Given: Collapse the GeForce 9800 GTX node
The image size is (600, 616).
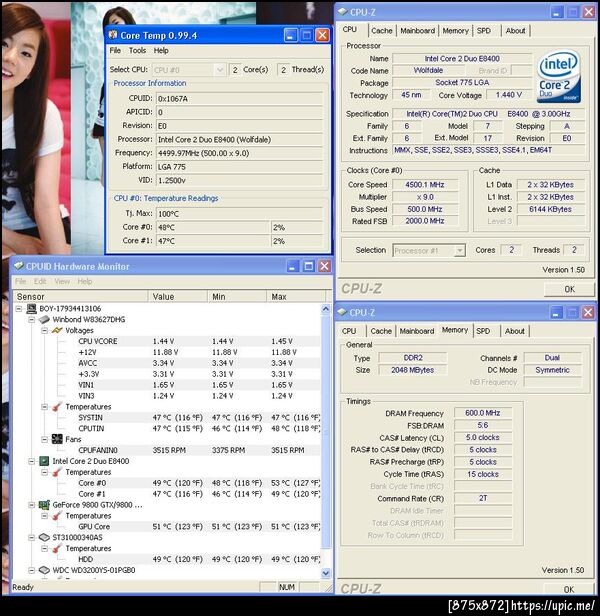Looking at the screenshot, I should click(x=32, y=505).
